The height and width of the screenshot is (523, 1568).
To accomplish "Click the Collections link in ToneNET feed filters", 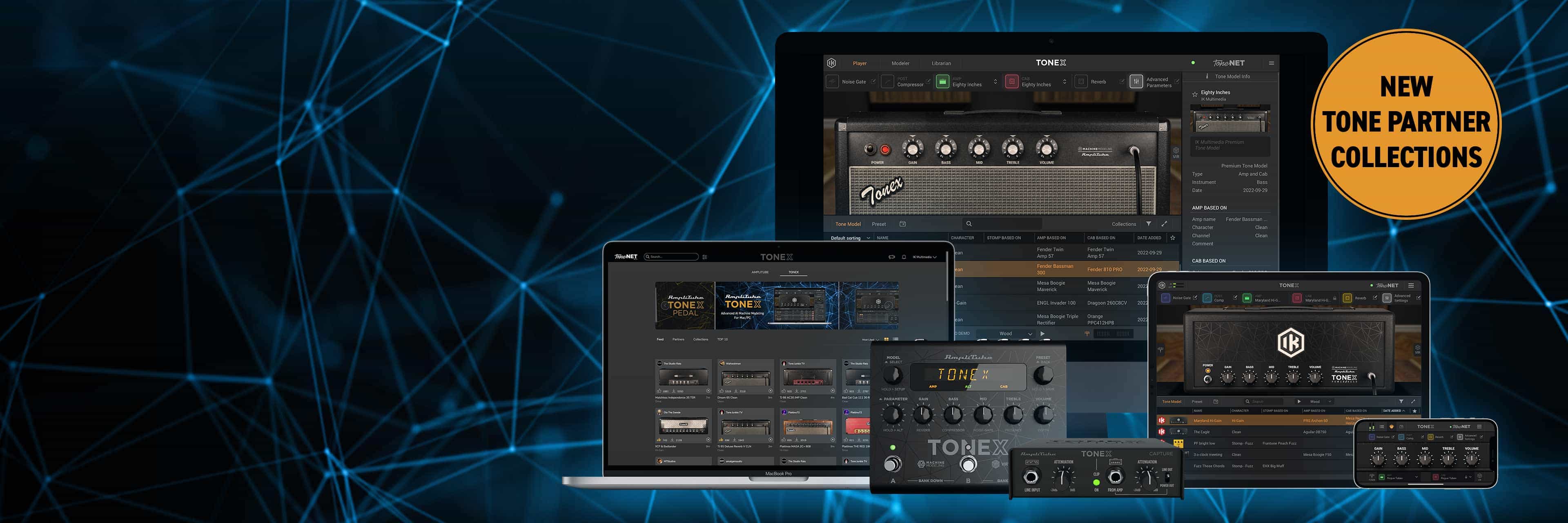I will [x=701, y=339].
